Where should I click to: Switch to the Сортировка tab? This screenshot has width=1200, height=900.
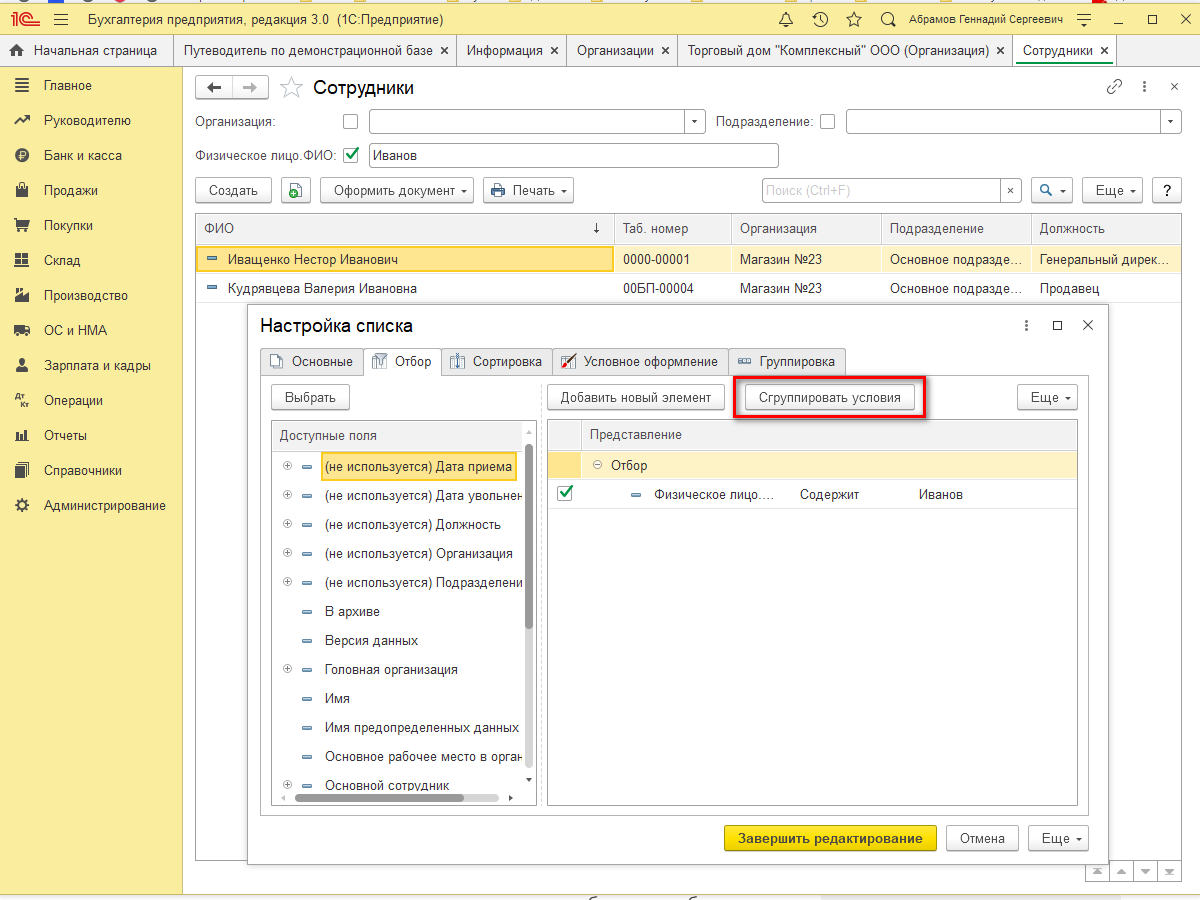click(x=496, y=361)
